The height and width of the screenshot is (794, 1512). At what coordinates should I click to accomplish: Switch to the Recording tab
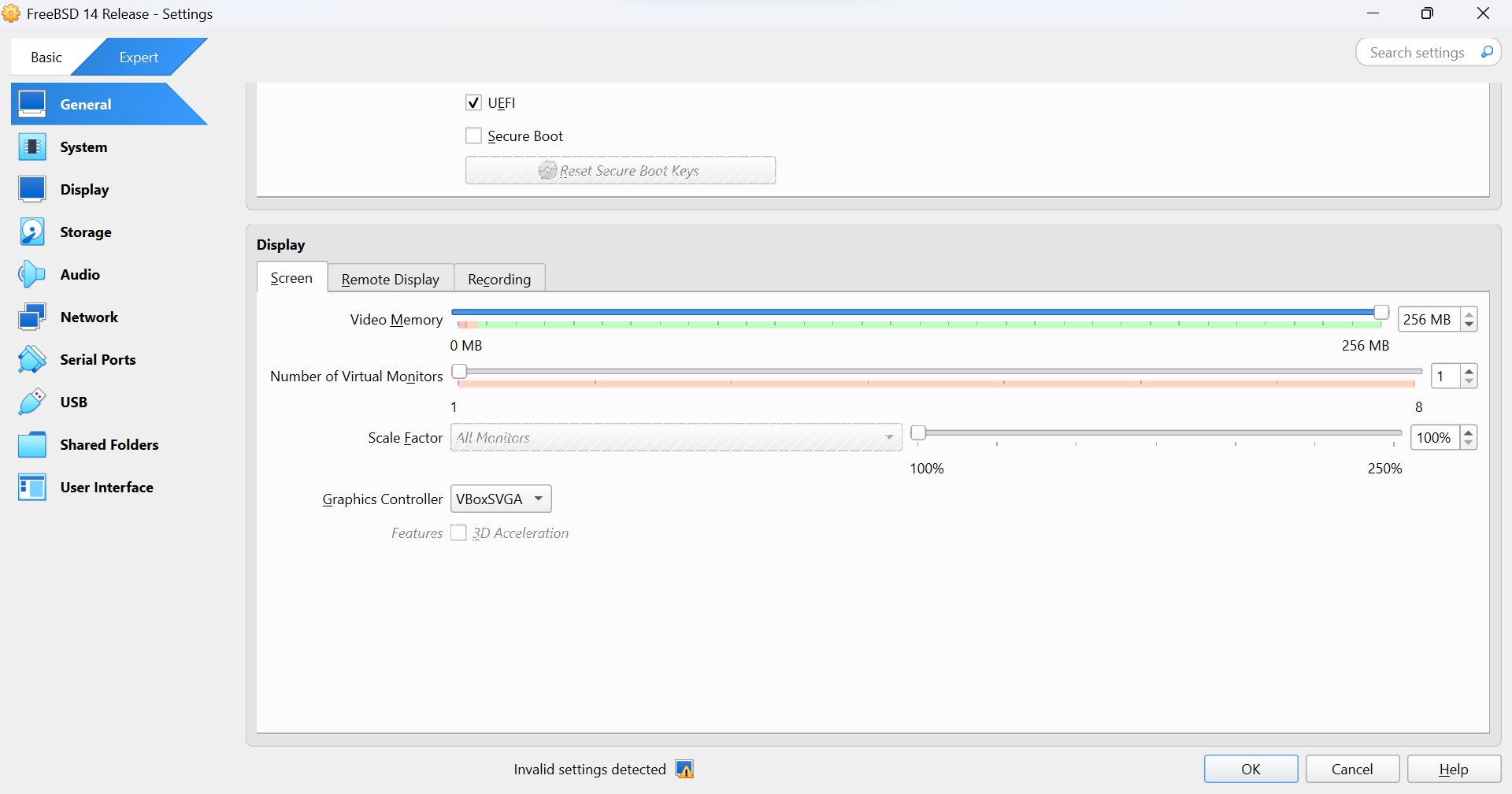point(499,280)
